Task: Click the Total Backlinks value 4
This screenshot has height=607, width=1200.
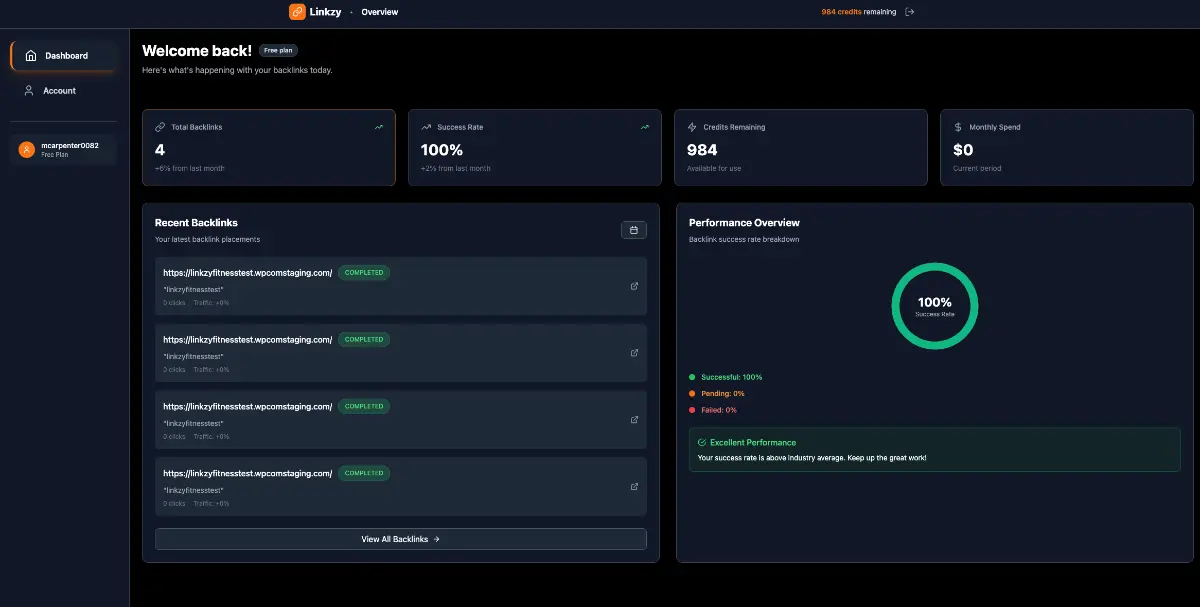Action: tap(160, 150)
